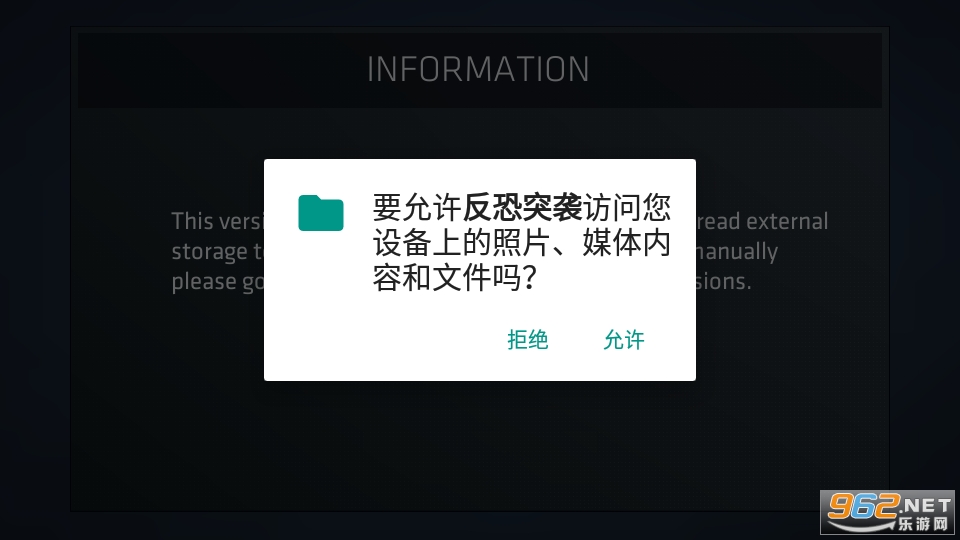Click the background text 'sions.'
Image resolution: width=960 pixels, height=540 pixels.
(724, 282)
